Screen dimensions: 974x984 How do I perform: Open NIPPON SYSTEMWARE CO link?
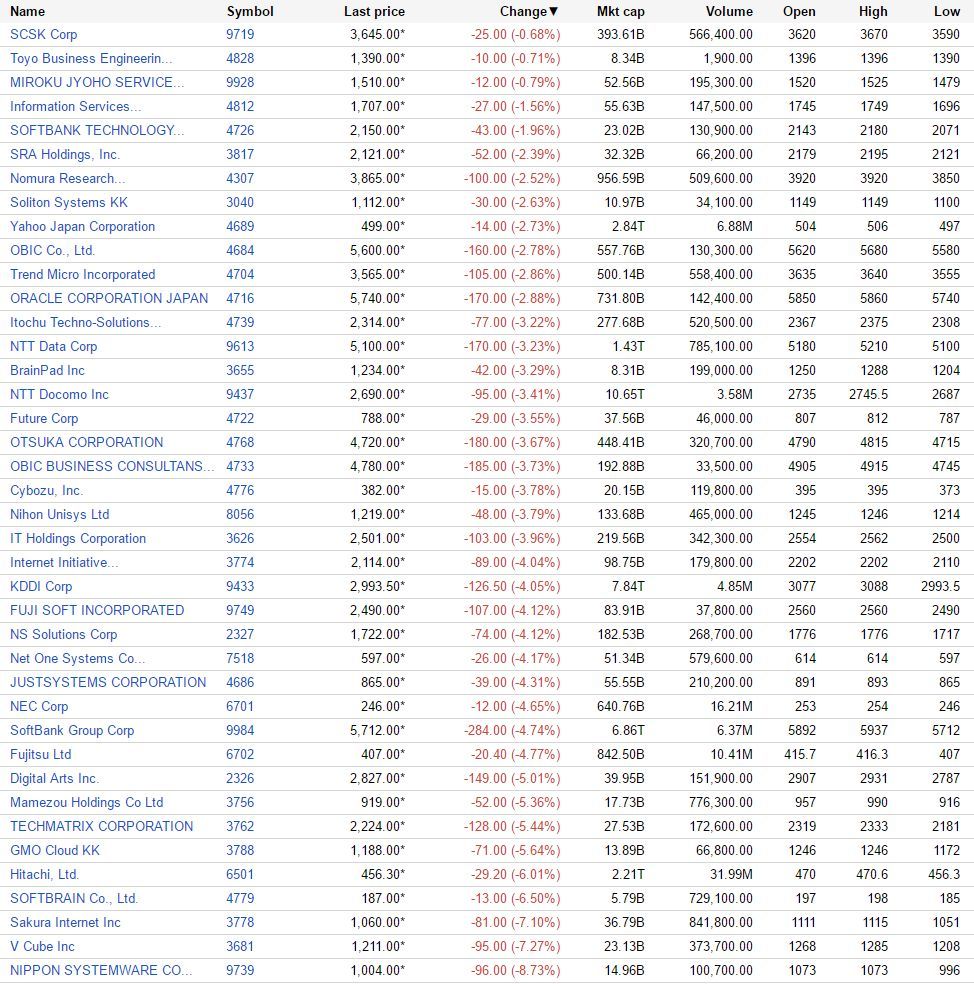point(101,970)
